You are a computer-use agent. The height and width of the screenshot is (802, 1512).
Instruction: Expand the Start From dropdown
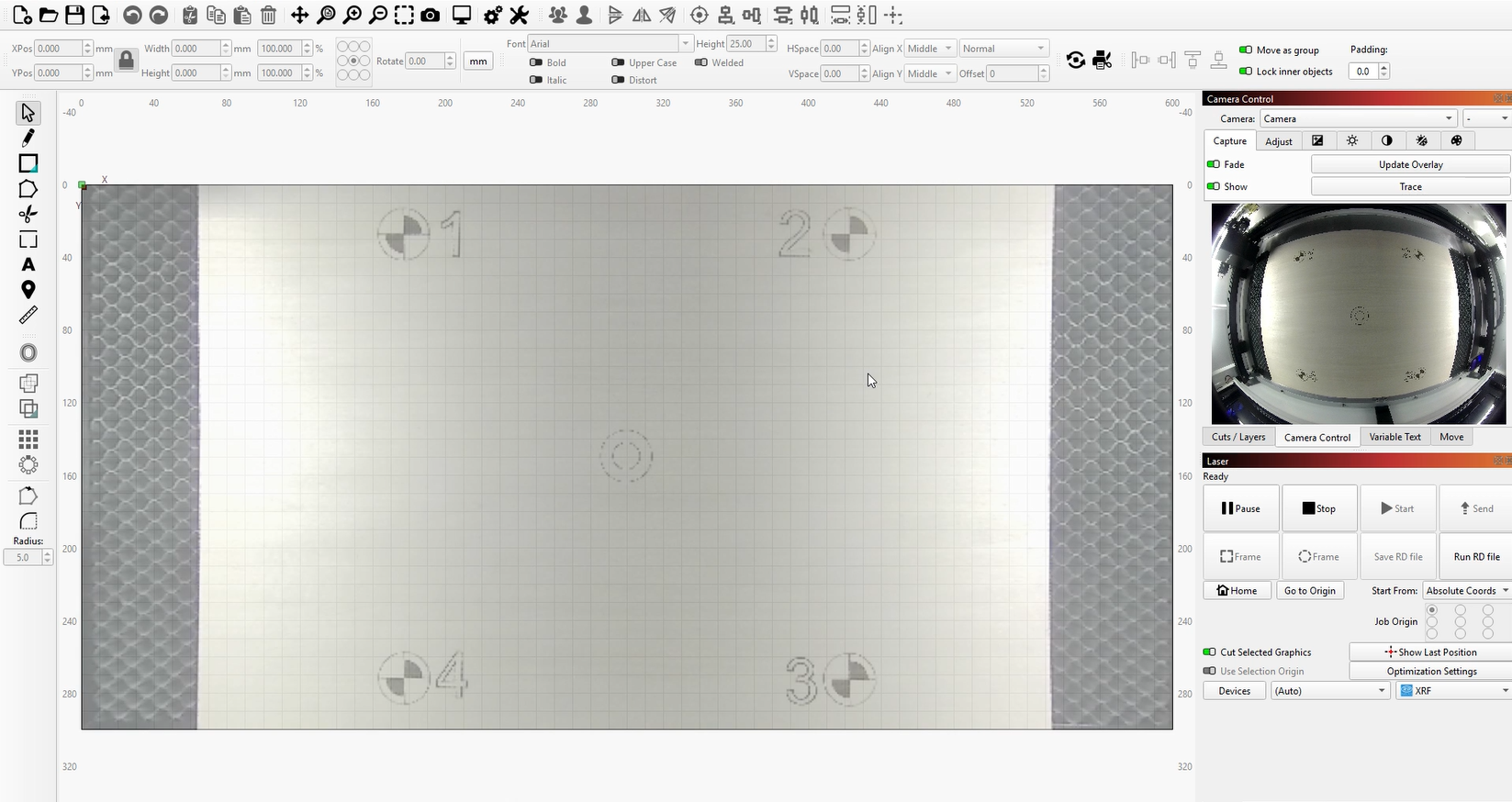point(1466,591)
